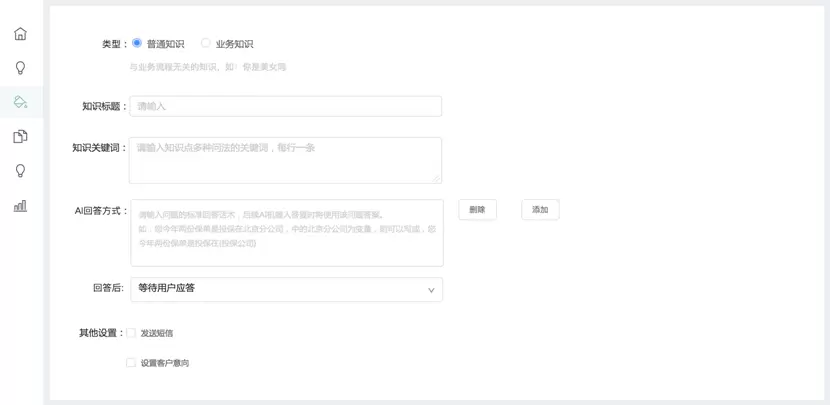The width and height of the screenshot is (830, 405).
Task: Click the chevron arrow of 回答后 dropdown
Action: point(431,290)
